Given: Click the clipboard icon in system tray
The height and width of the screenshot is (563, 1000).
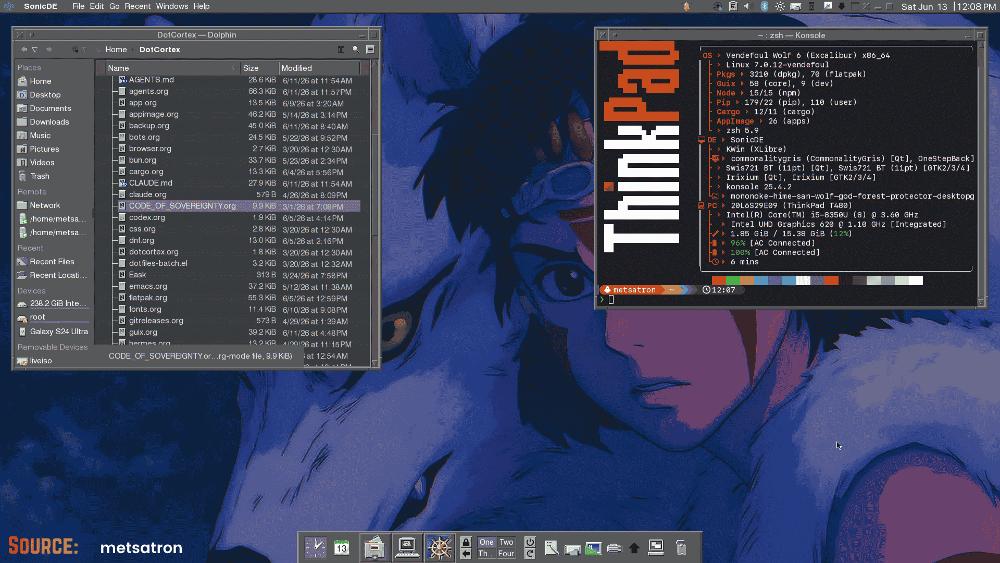Looking at the screenshot, I should (x=733, y=6).
